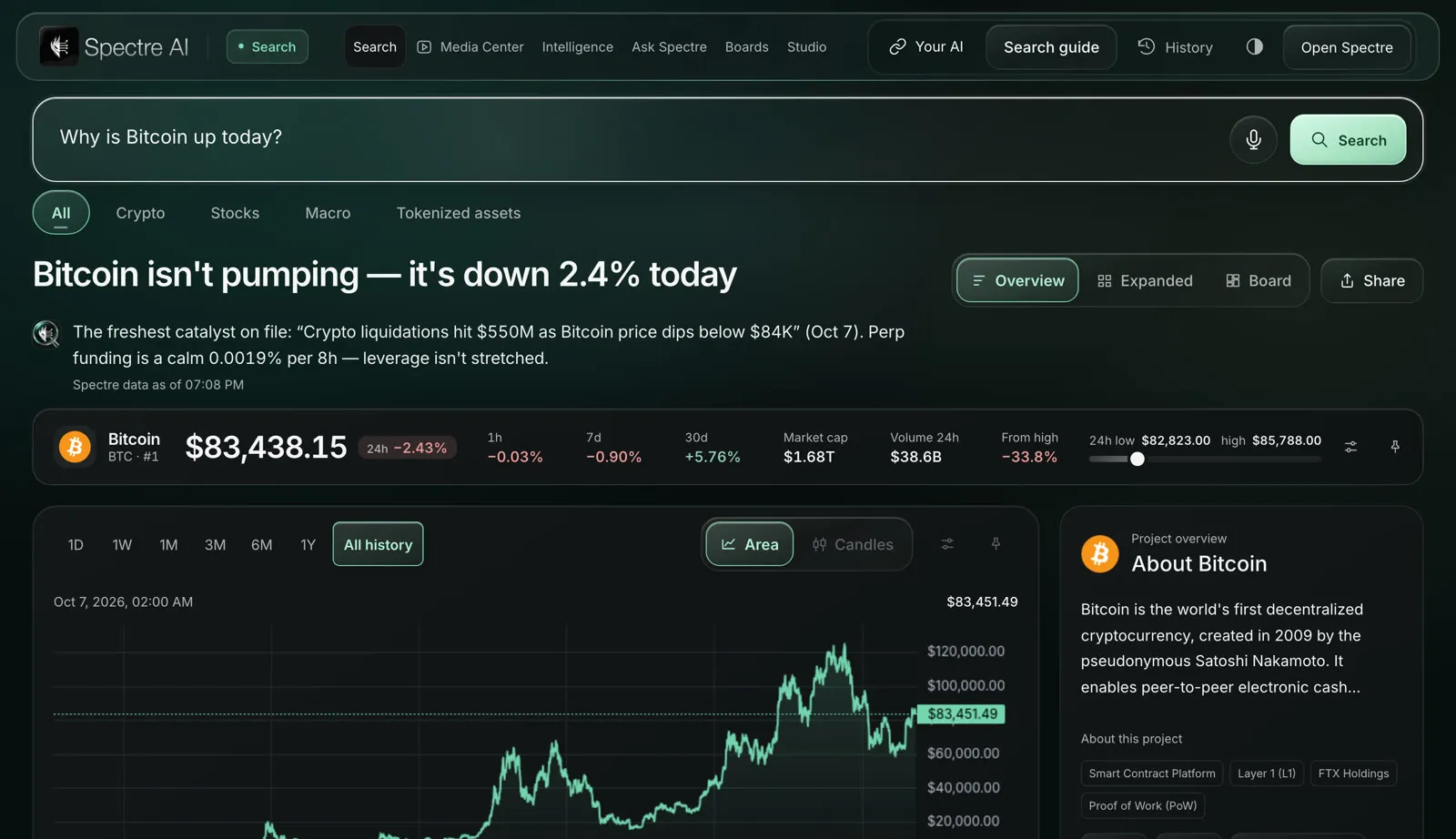Screen dimensions: 1456x839
Task: Share the search result
Action: click(1371, 280)
